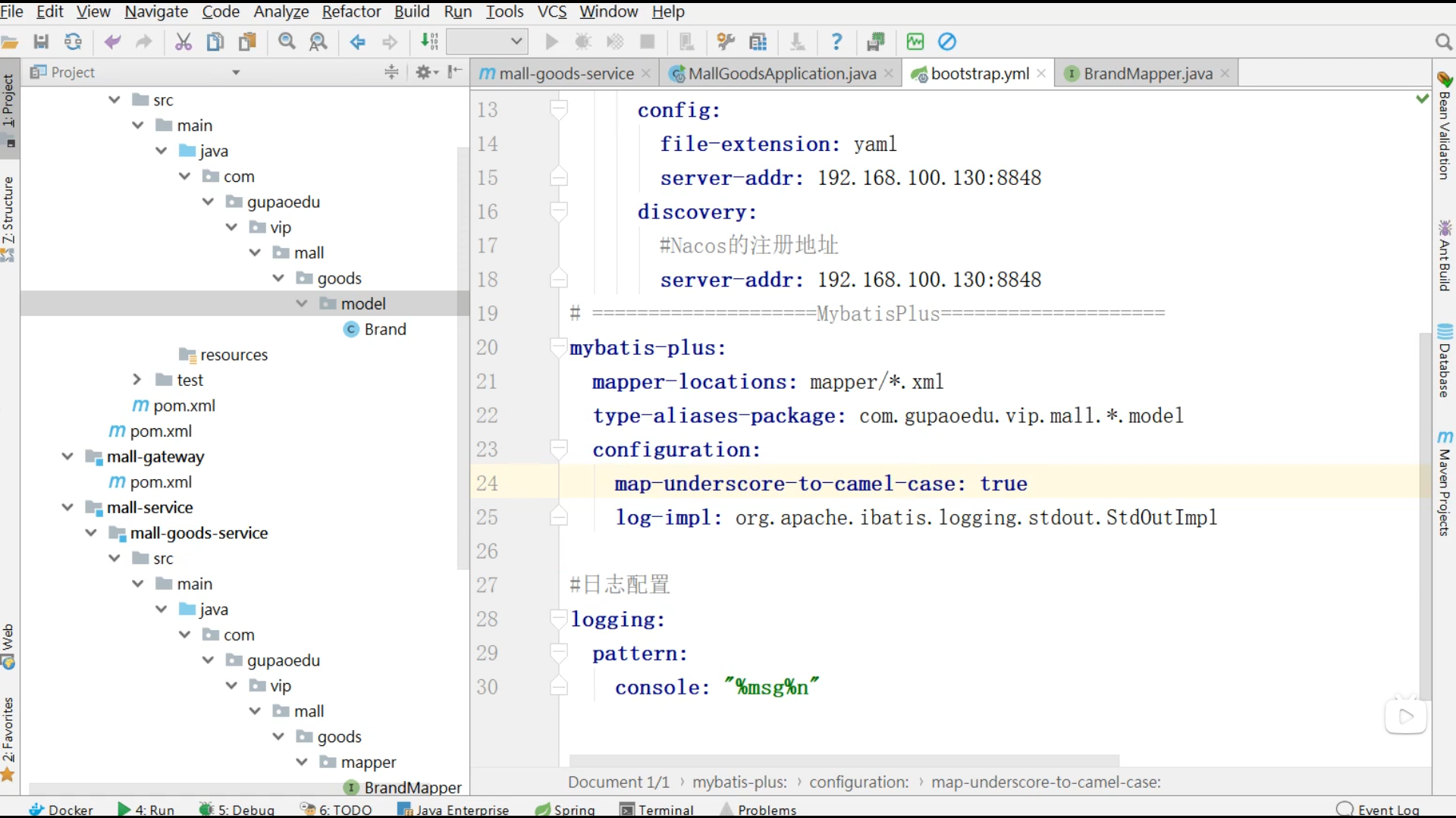Open the run configuration dropdown

487,42
